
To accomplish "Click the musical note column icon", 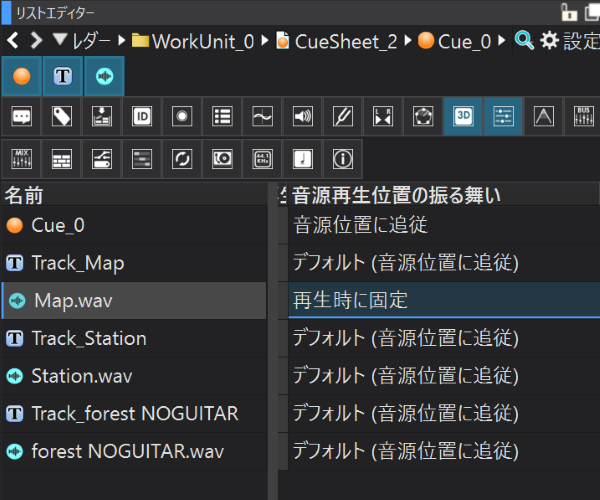I will [303, 159].
